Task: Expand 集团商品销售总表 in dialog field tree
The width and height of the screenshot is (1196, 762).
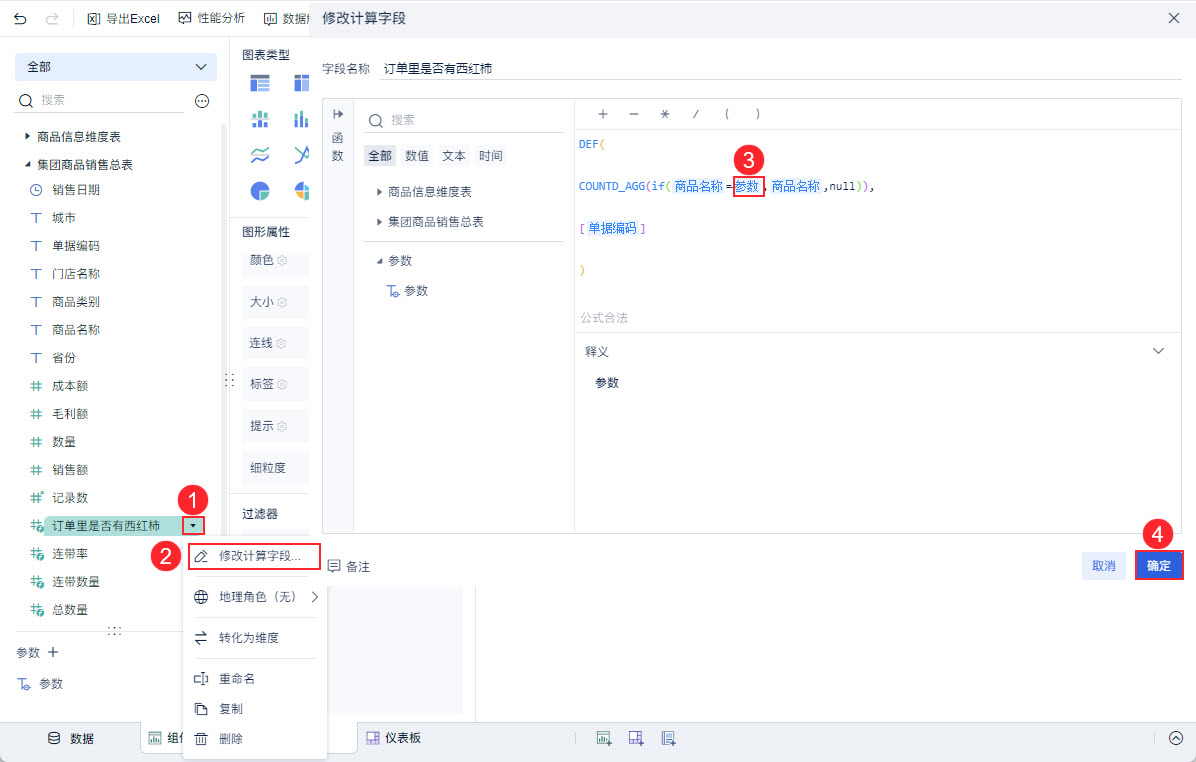Action: coord(379,222)
